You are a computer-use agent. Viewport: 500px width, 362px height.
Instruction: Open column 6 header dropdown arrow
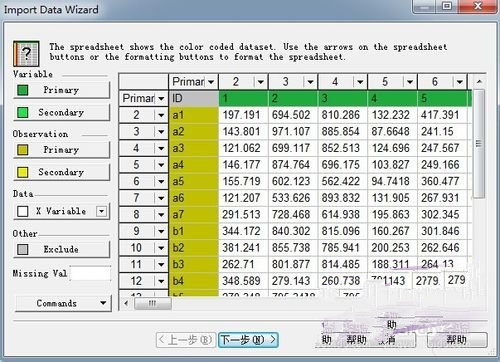click(459, 82)
